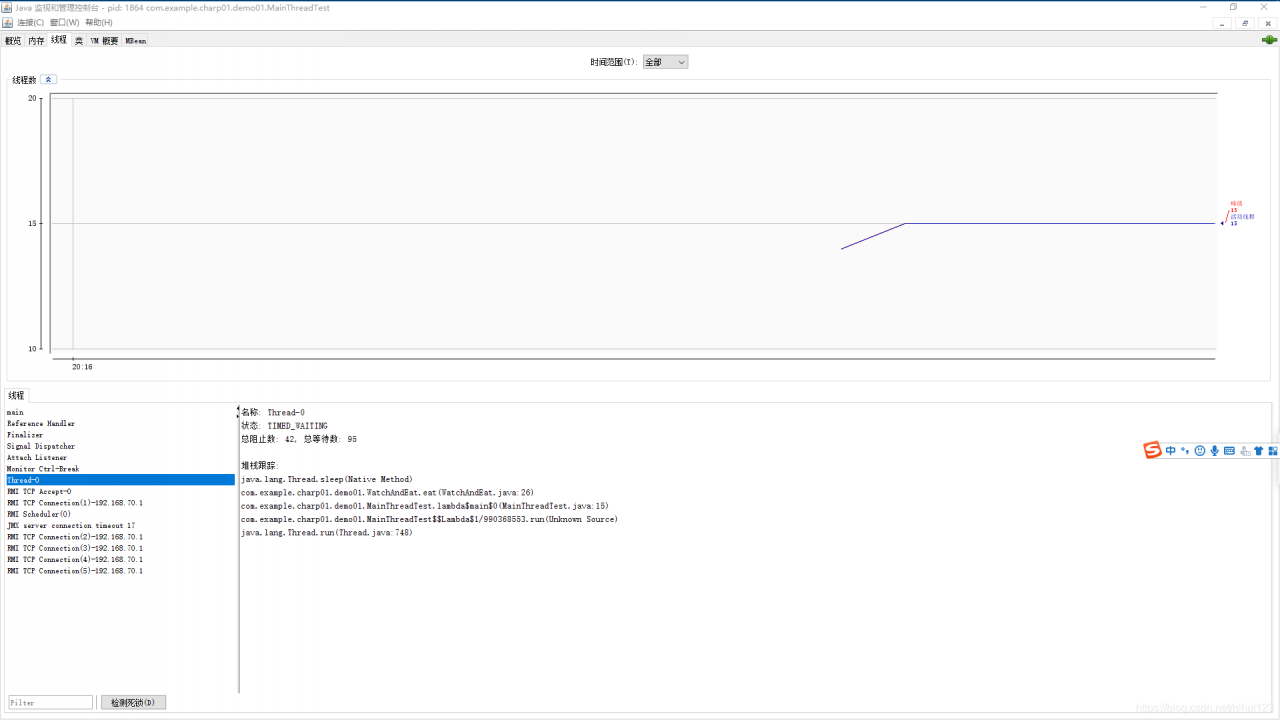
Task: Click the Sogou input method logo icon
Action: click(1152, 451)
